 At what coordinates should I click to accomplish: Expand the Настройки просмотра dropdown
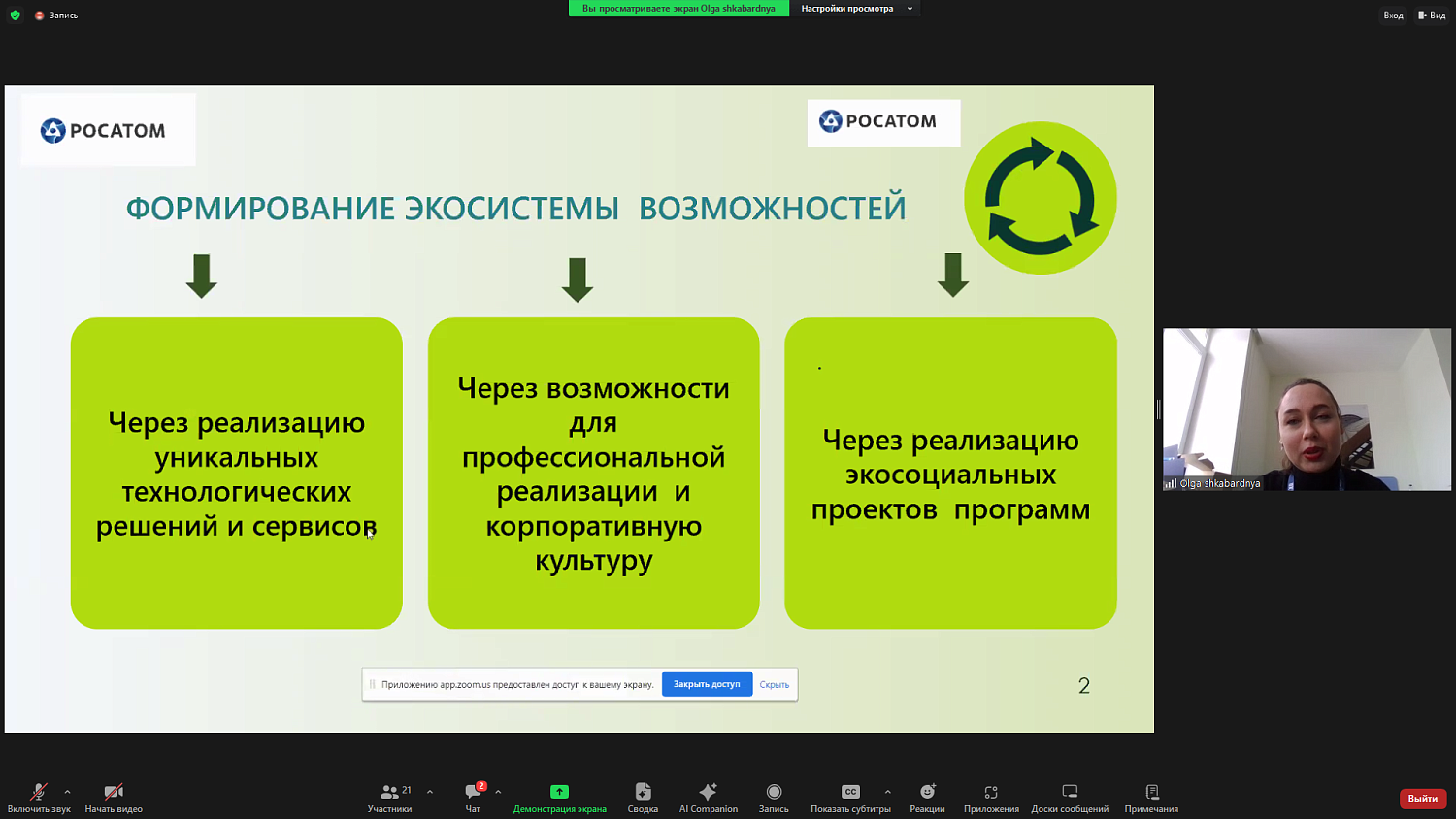[x=855, y=9]
